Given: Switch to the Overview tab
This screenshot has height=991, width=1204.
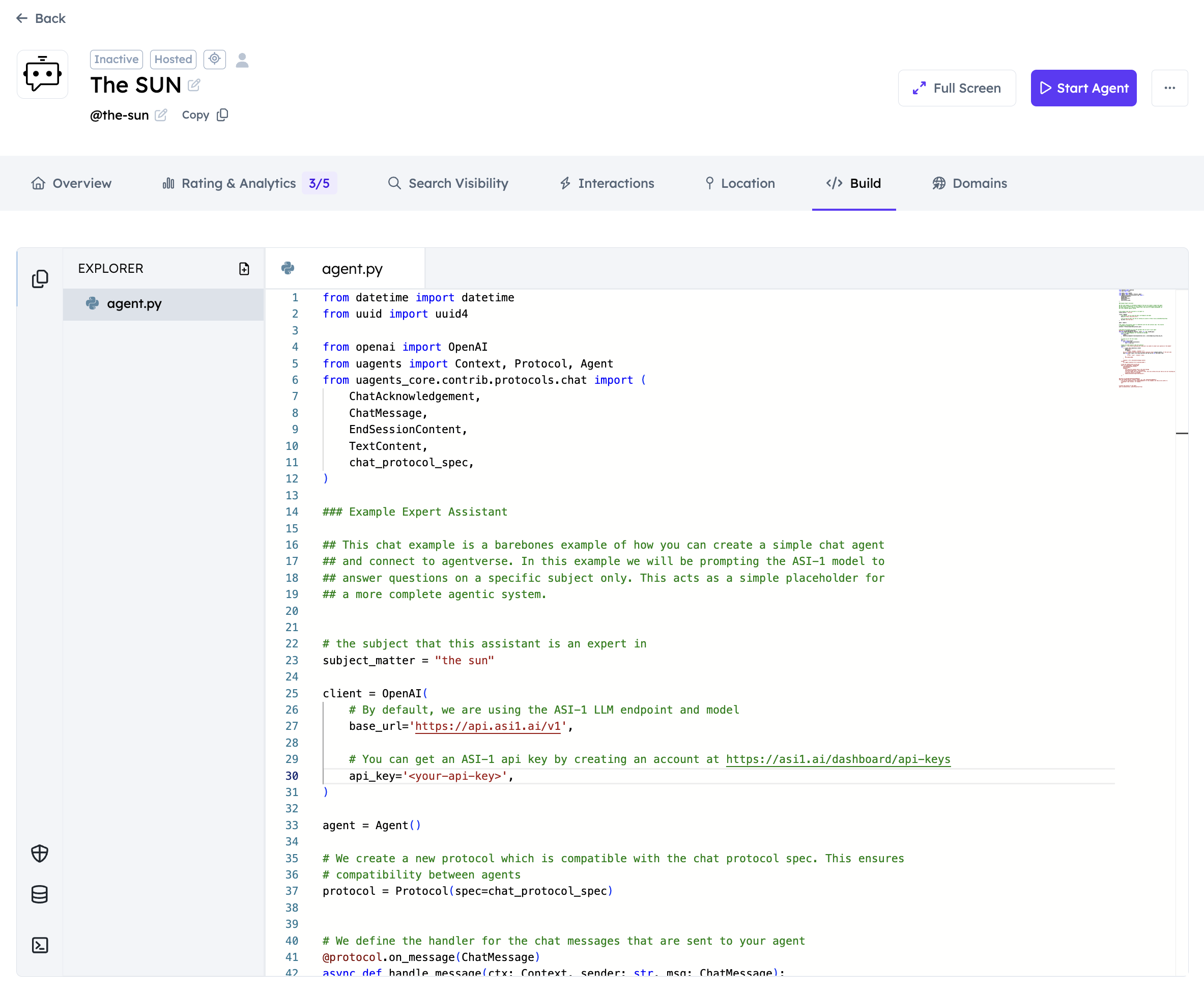Looking at the screenshot, I should tap(71, 183).
